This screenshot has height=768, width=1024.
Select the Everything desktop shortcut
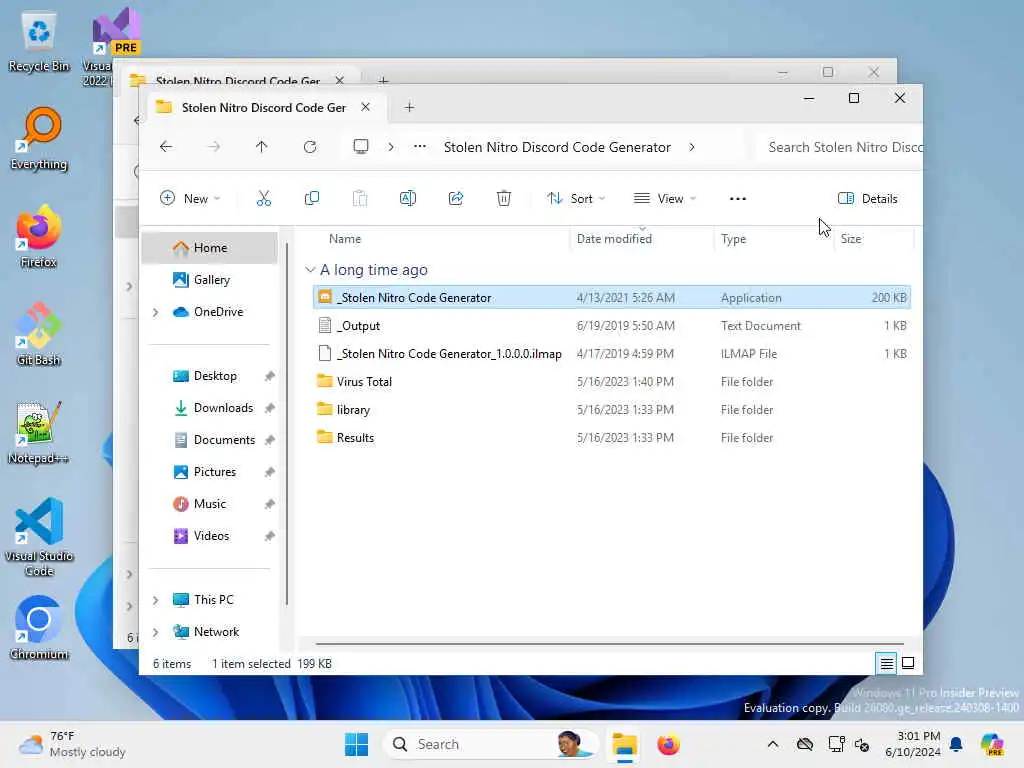[x=39, y=139]
